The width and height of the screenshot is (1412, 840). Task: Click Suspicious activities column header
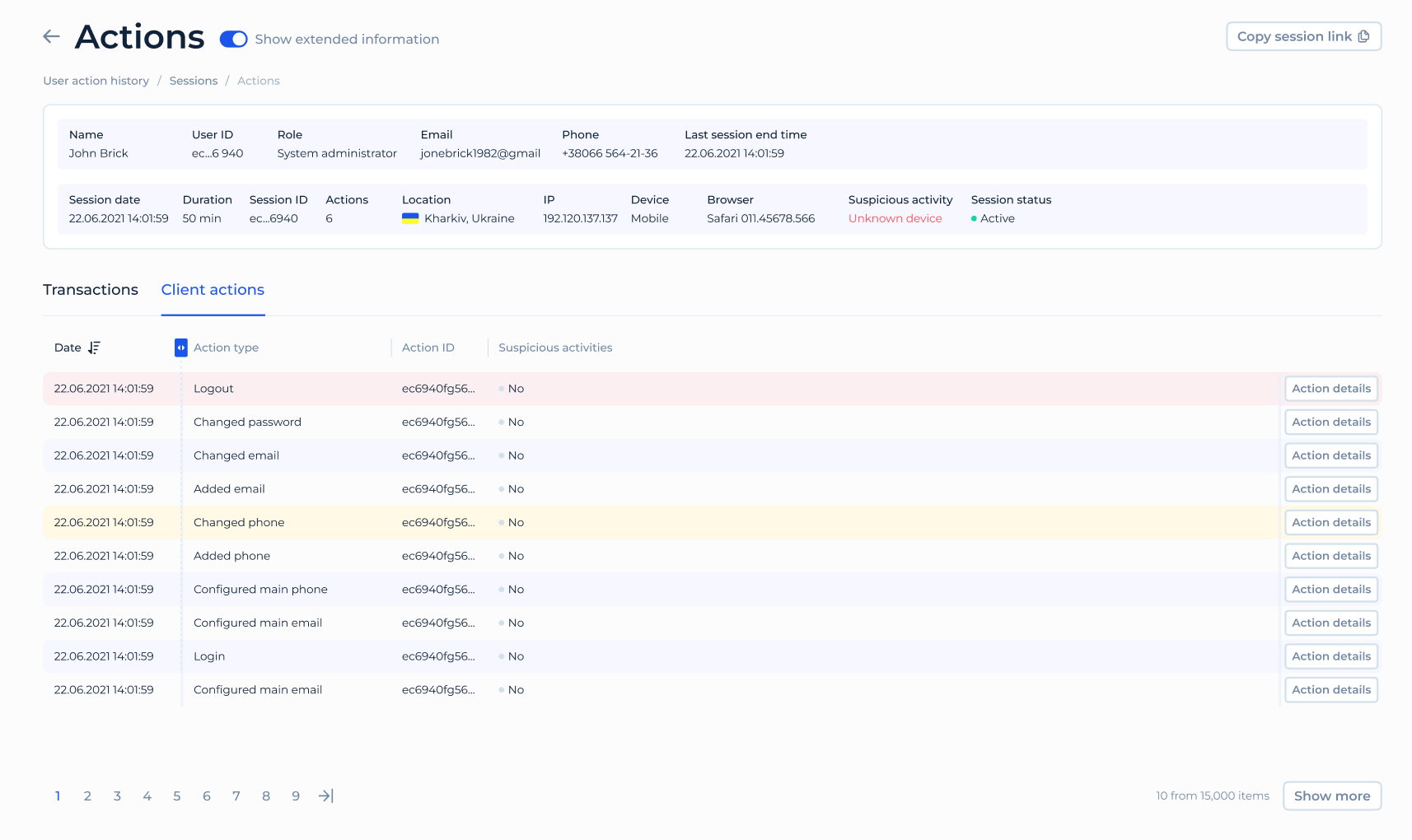tap(555, 348)
